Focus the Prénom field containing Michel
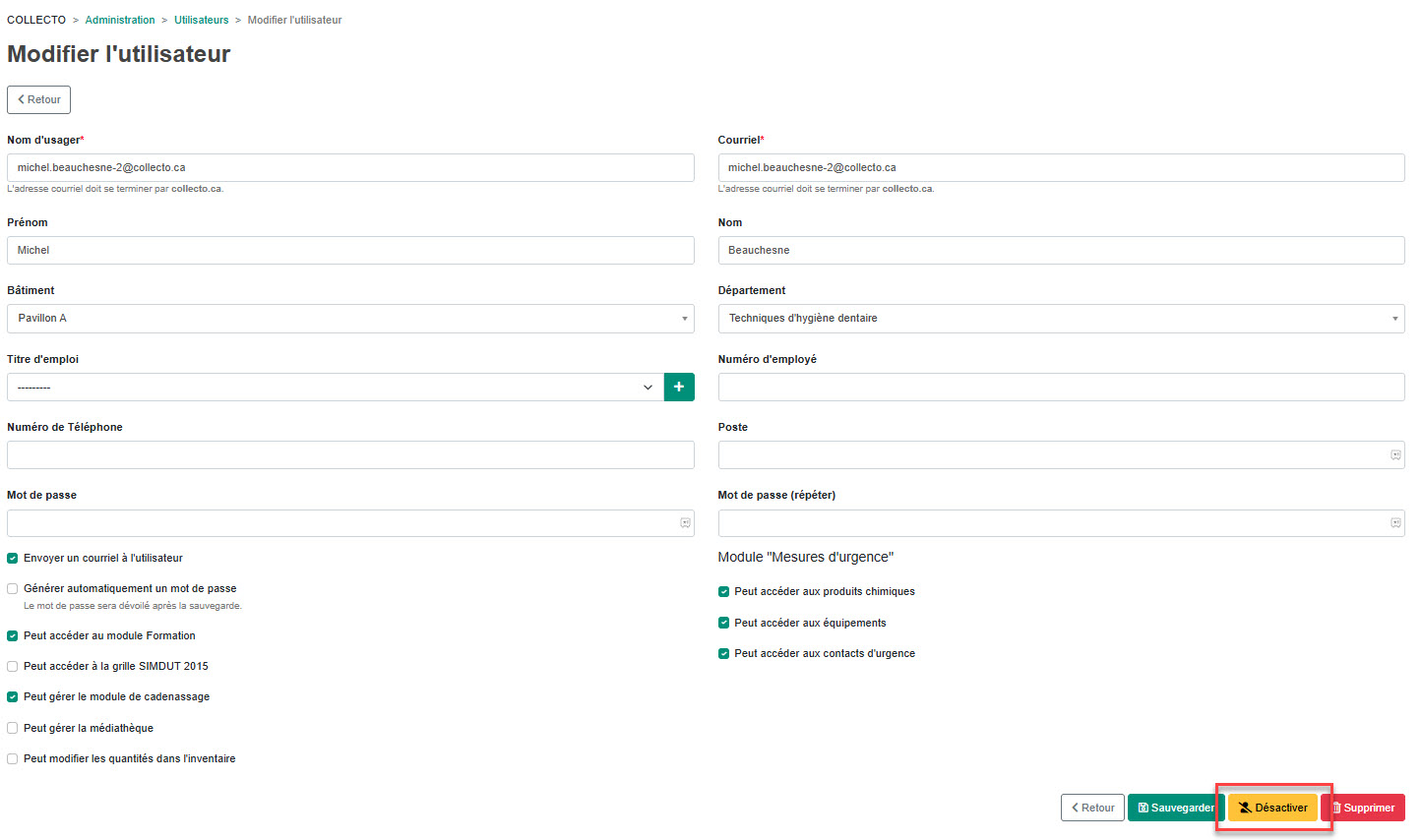The image size is (1422, 840). [x=350, y=250]
